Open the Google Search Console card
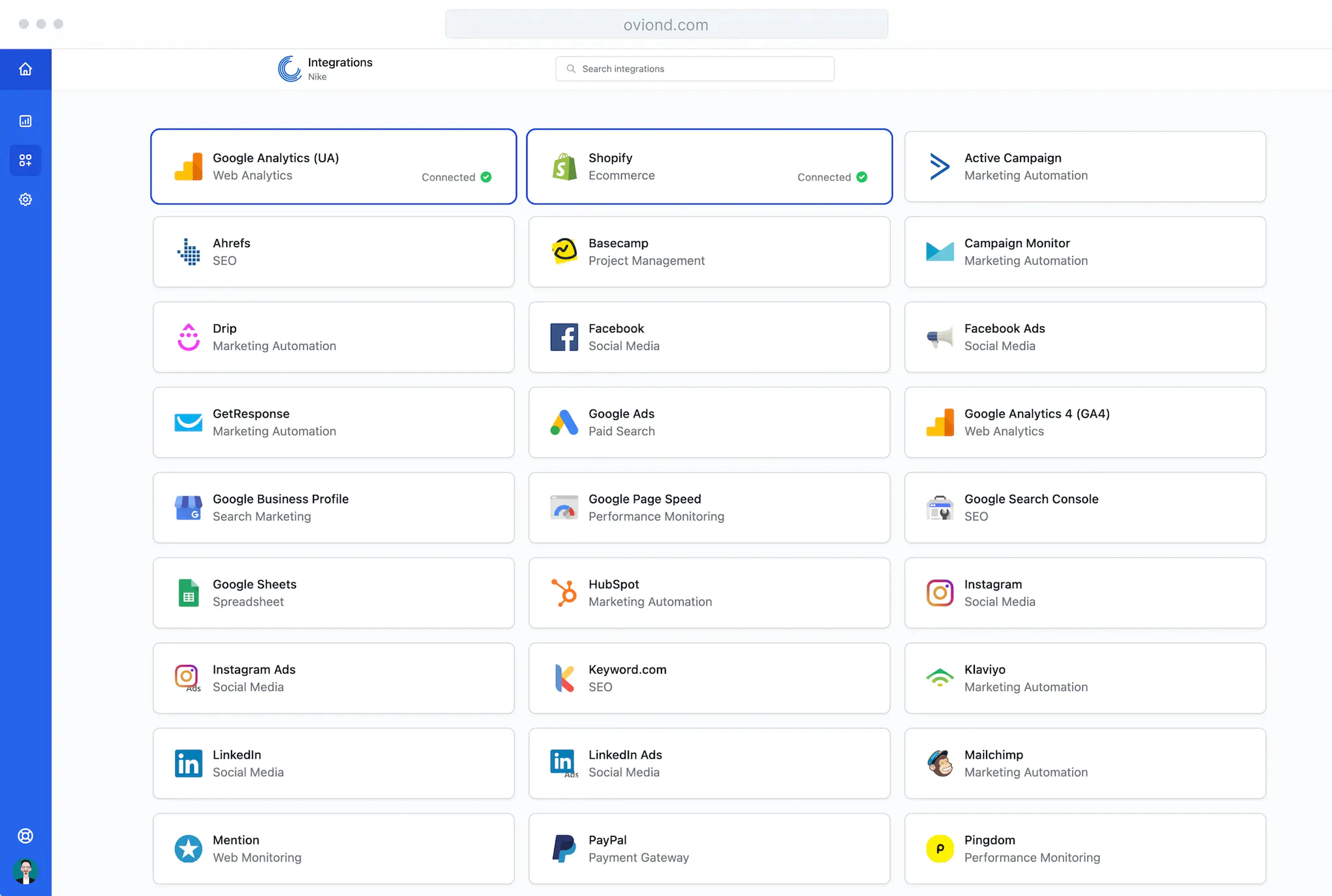This screenshot has height=896, width=1332. point(1085,508)
